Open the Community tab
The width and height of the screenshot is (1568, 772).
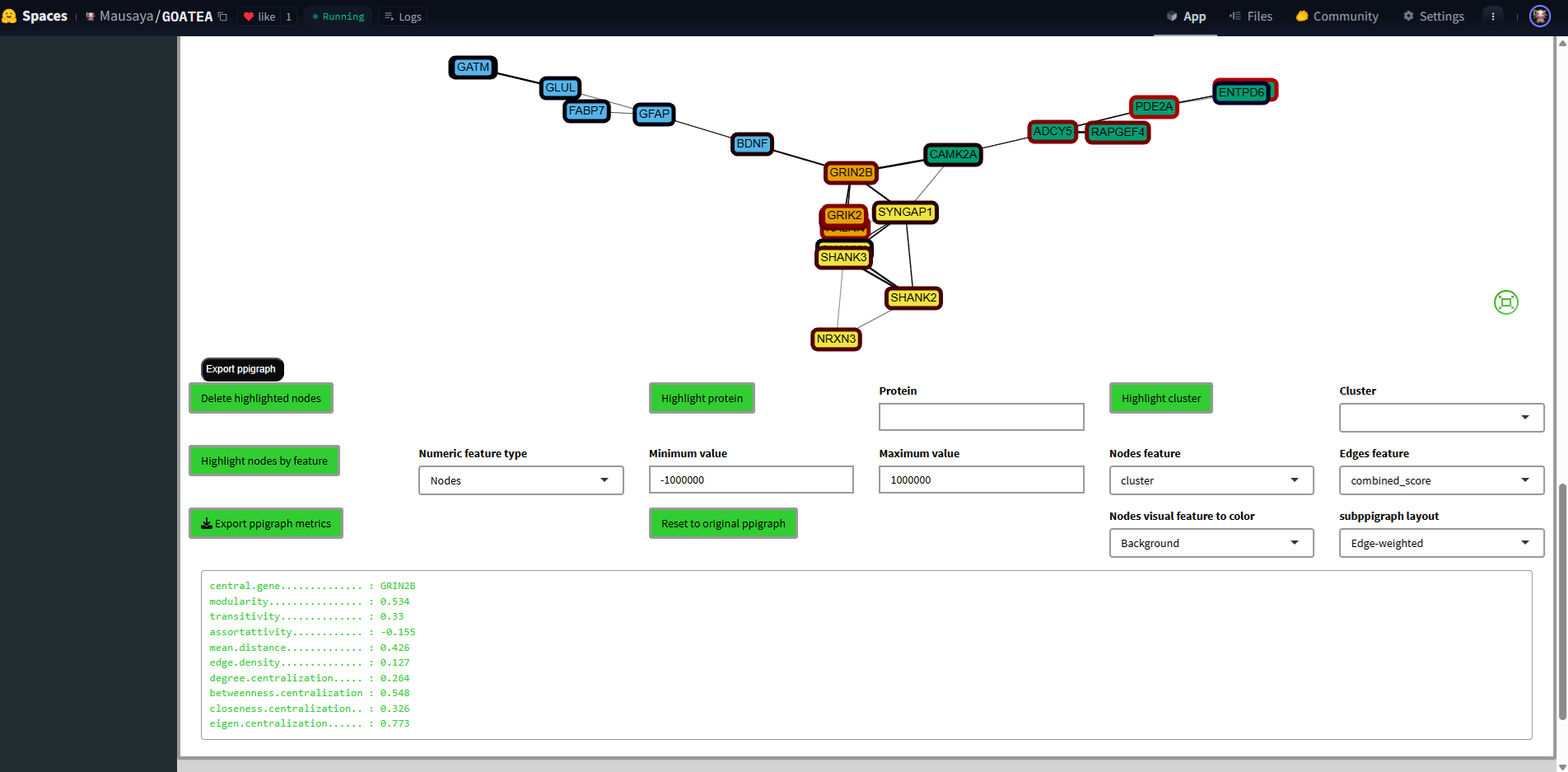click(1337, 16)
